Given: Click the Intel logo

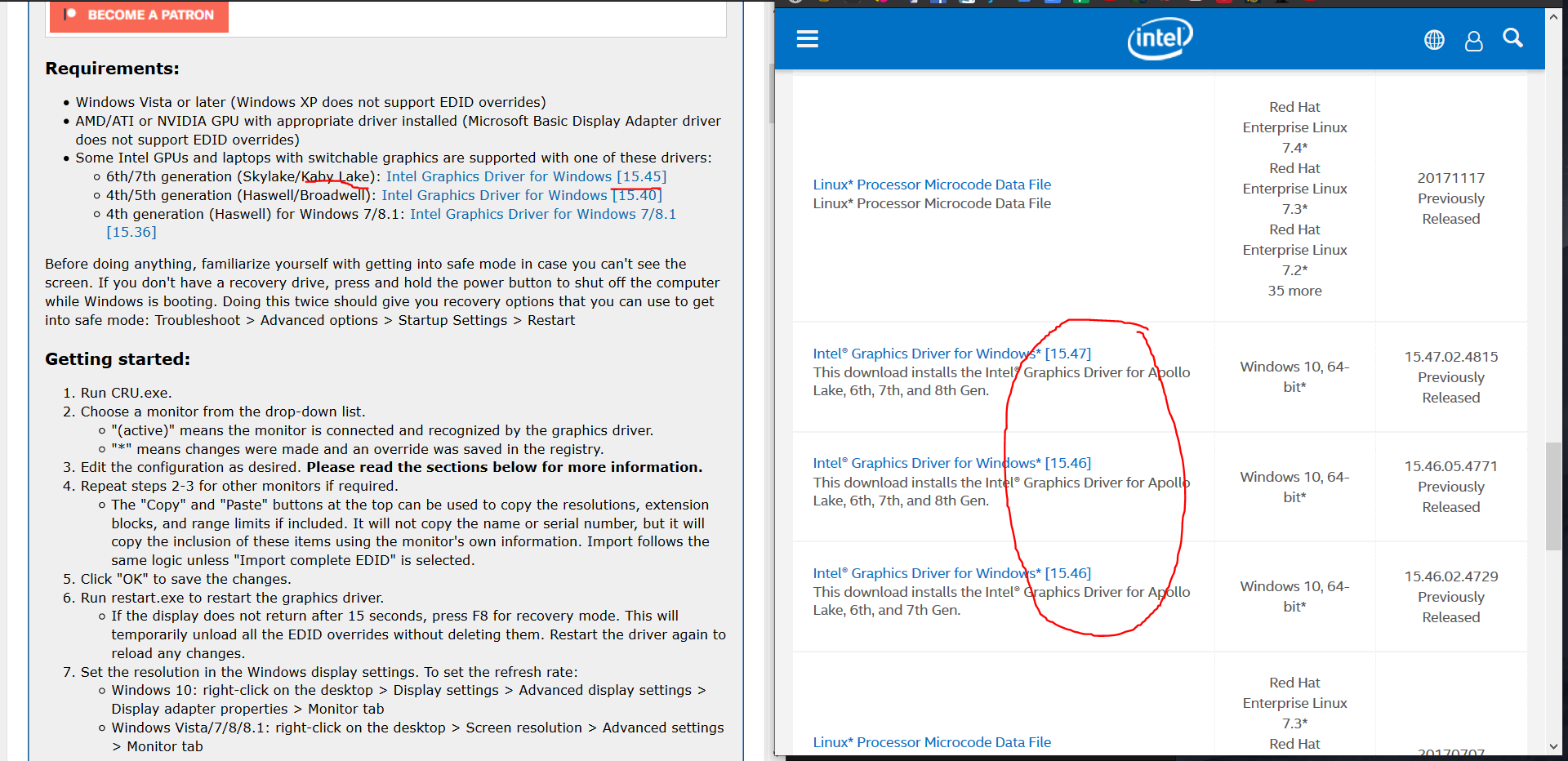Looking at the screenshot, I should click(x=1160, y=38).
